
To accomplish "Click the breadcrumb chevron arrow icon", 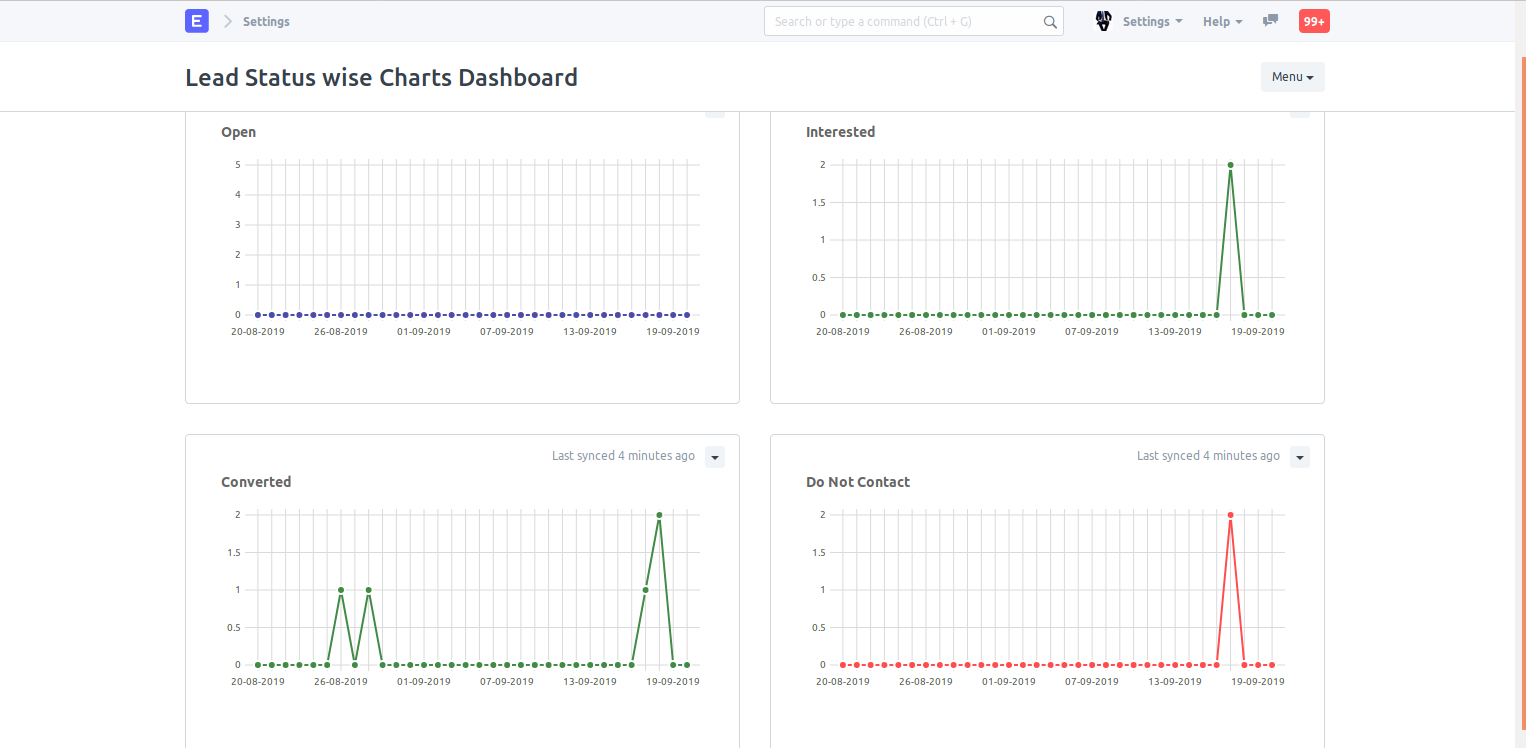I will [228, 21].
